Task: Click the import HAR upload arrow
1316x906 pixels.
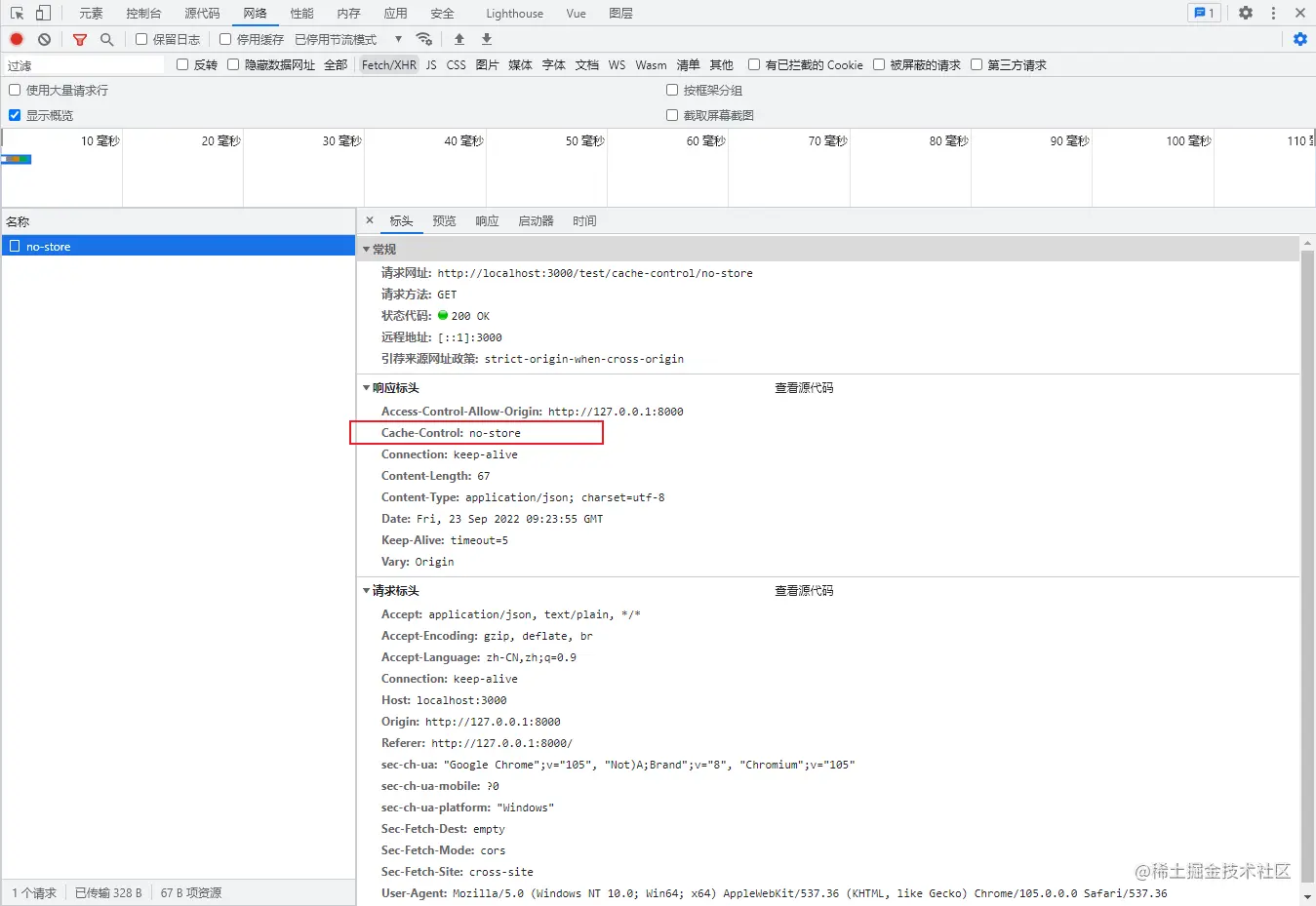Action: [459, 39]
